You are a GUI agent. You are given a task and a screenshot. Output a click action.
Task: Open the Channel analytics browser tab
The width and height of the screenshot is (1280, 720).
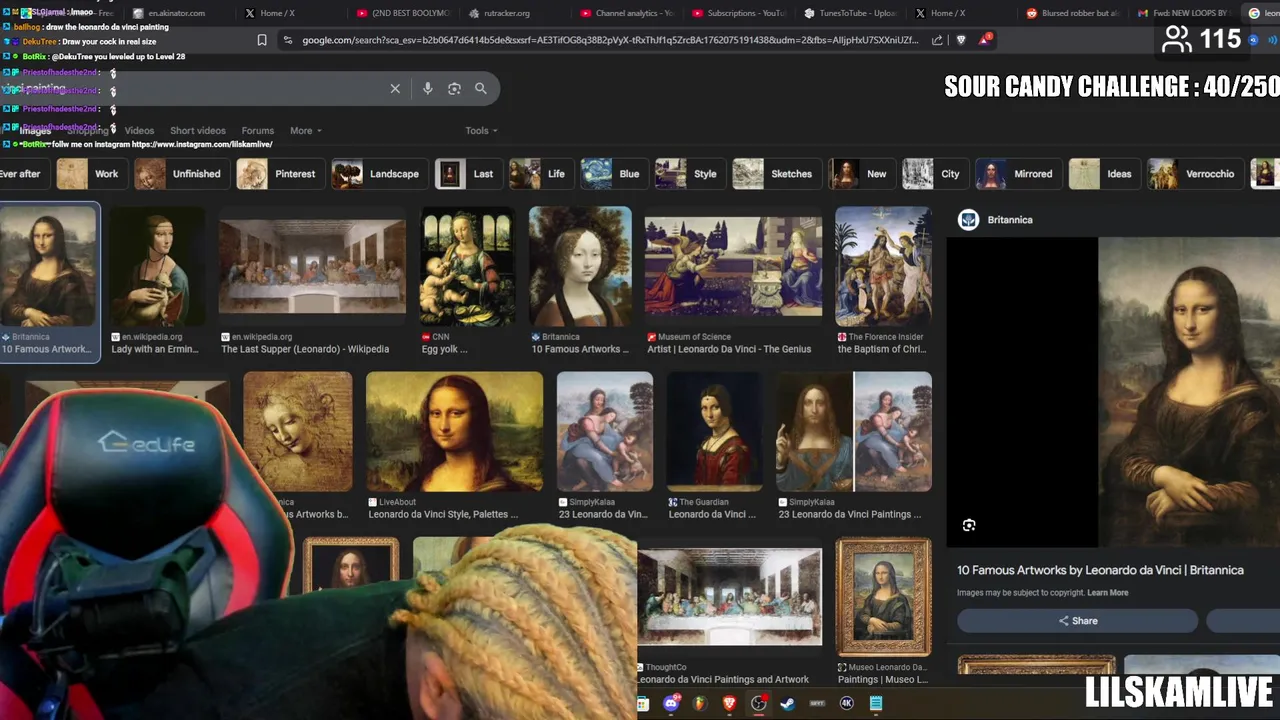coord(628,13)
